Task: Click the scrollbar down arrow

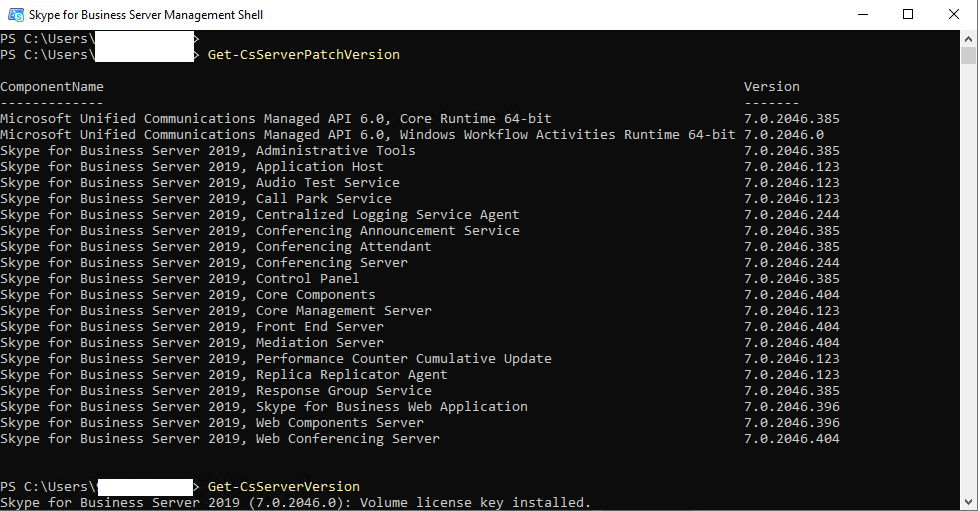Action: pos(969,502)
